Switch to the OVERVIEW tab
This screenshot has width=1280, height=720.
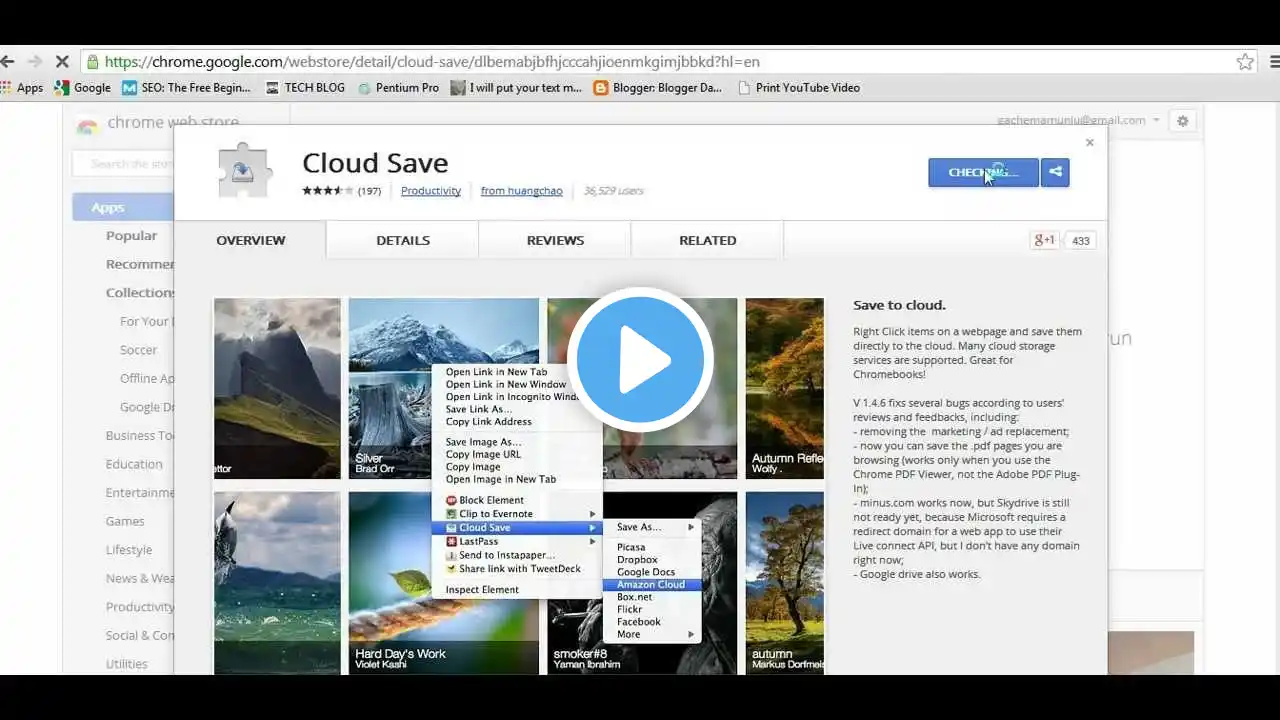point(251,240)
